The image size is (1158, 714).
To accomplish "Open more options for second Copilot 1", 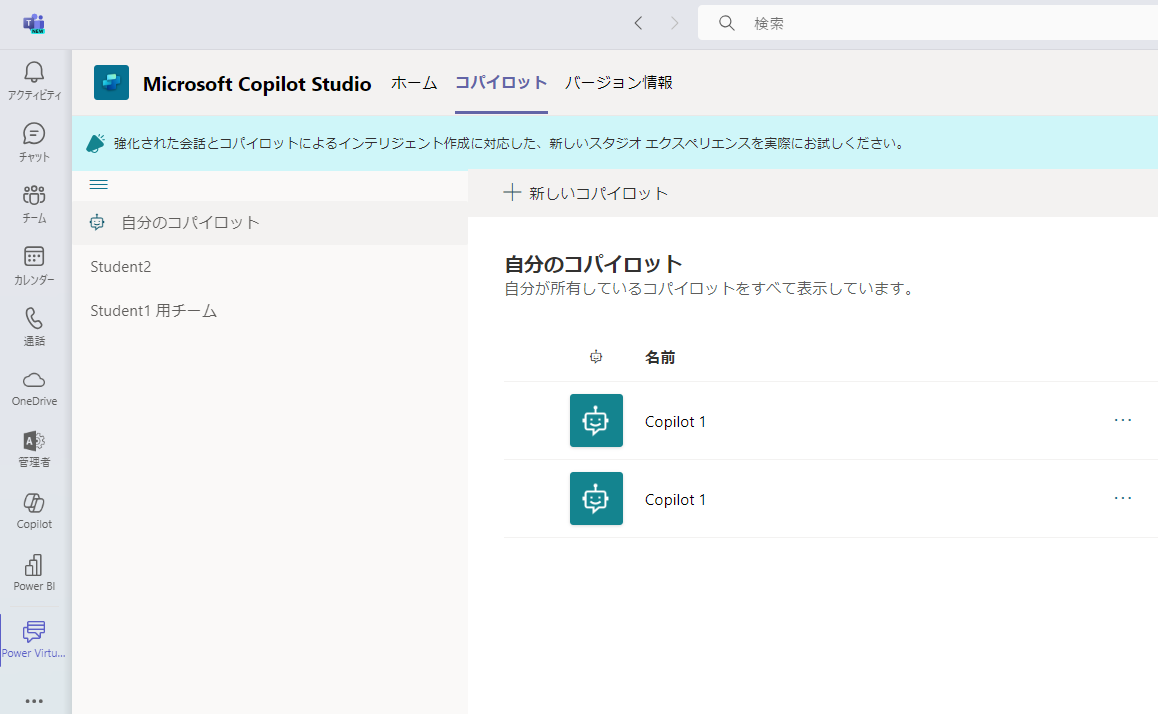I will tap(1123, 498).
